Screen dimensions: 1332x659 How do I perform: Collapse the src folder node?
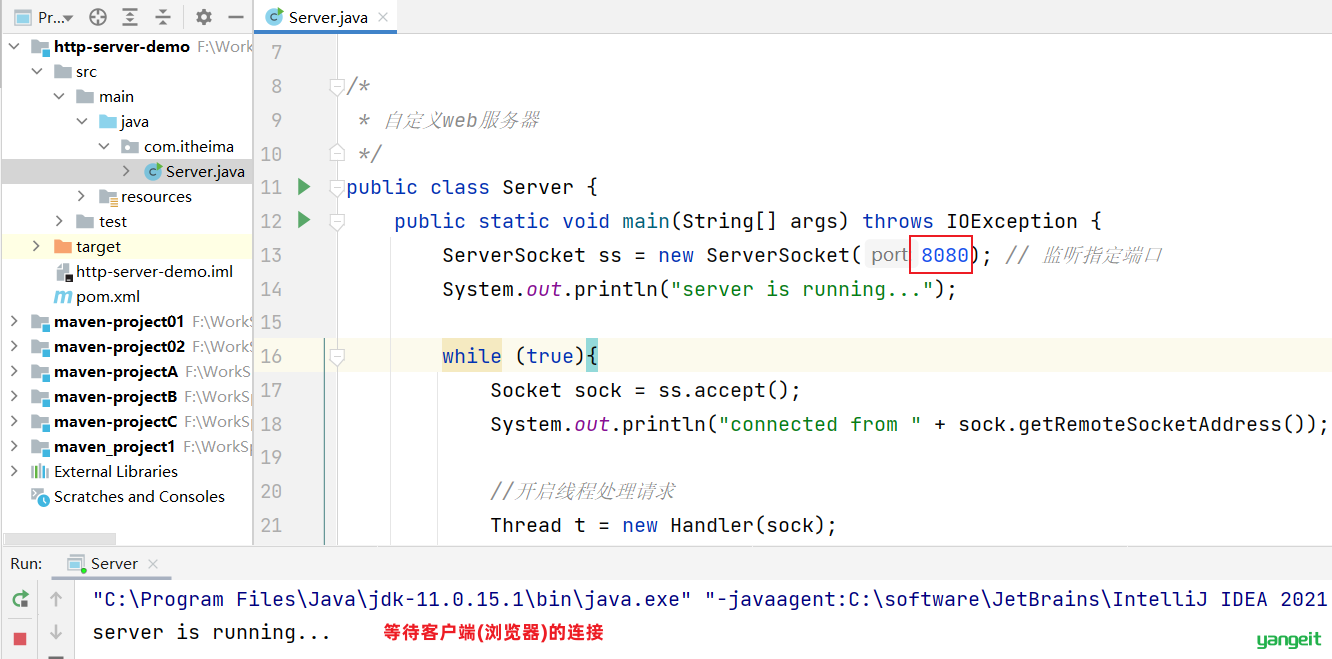click(36, 72)
